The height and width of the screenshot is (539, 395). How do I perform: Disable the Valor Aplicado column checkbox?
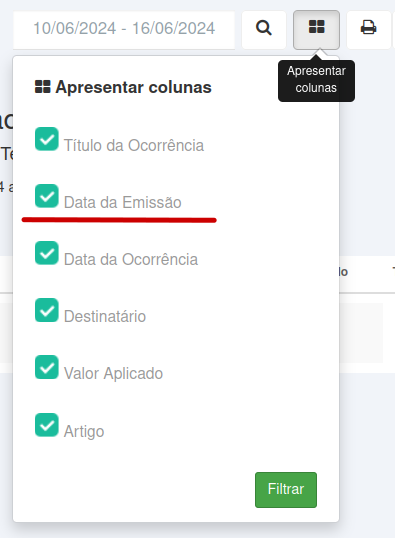pos(47,367)
